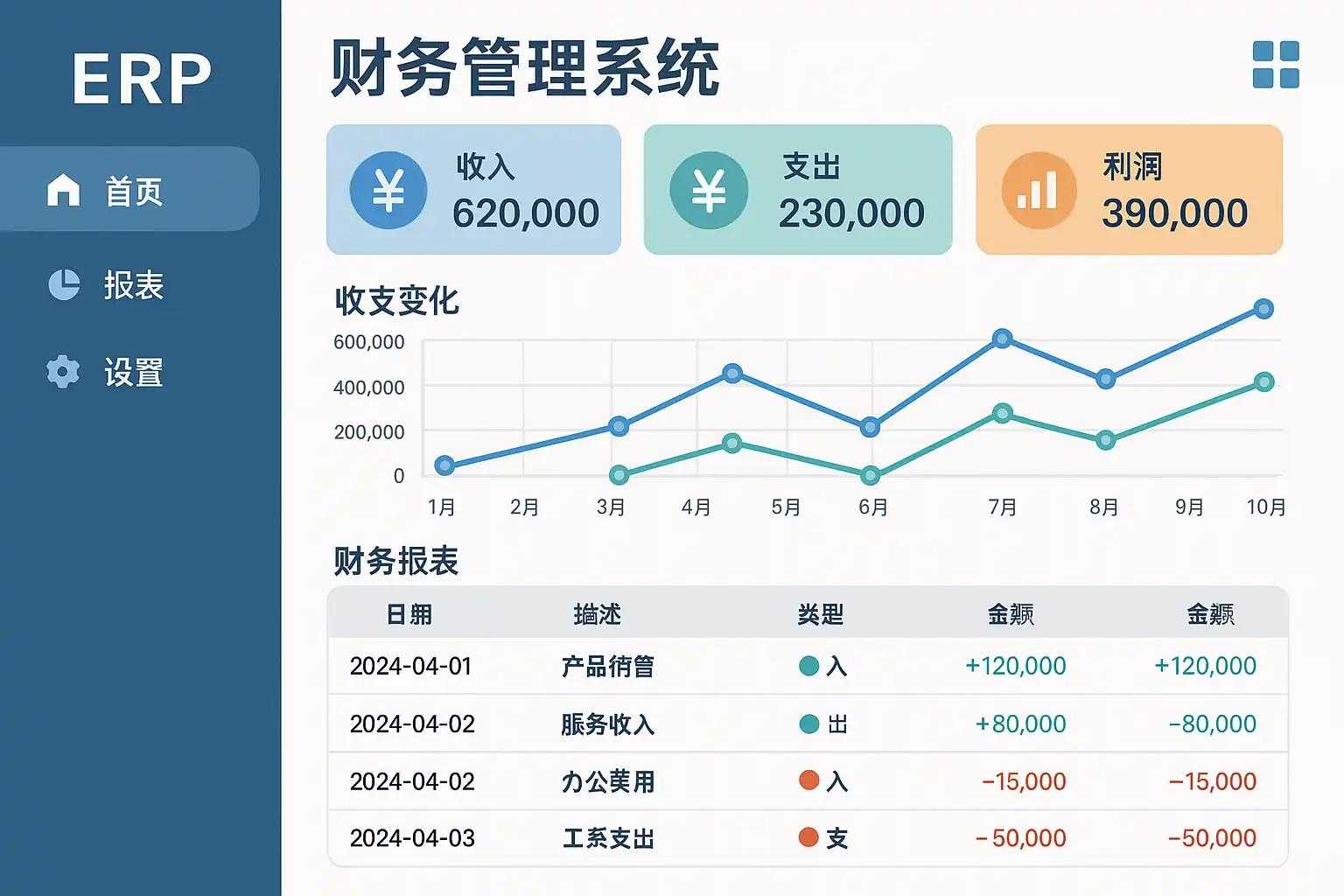Select the green expense data point at 8月
Screen dimensions: 1344x896
click(1106, 440)
